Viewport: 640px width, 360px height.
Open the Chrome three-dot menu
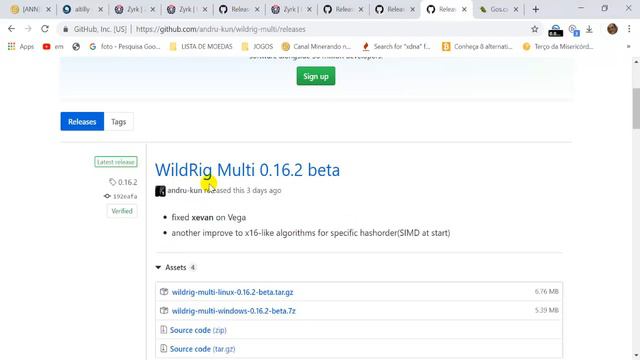tap(629, 29)
